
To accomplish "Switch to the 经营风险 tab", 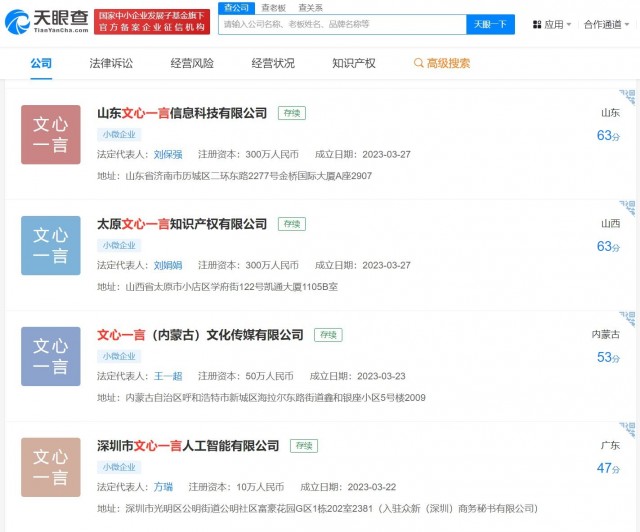I will pos(192,63).
